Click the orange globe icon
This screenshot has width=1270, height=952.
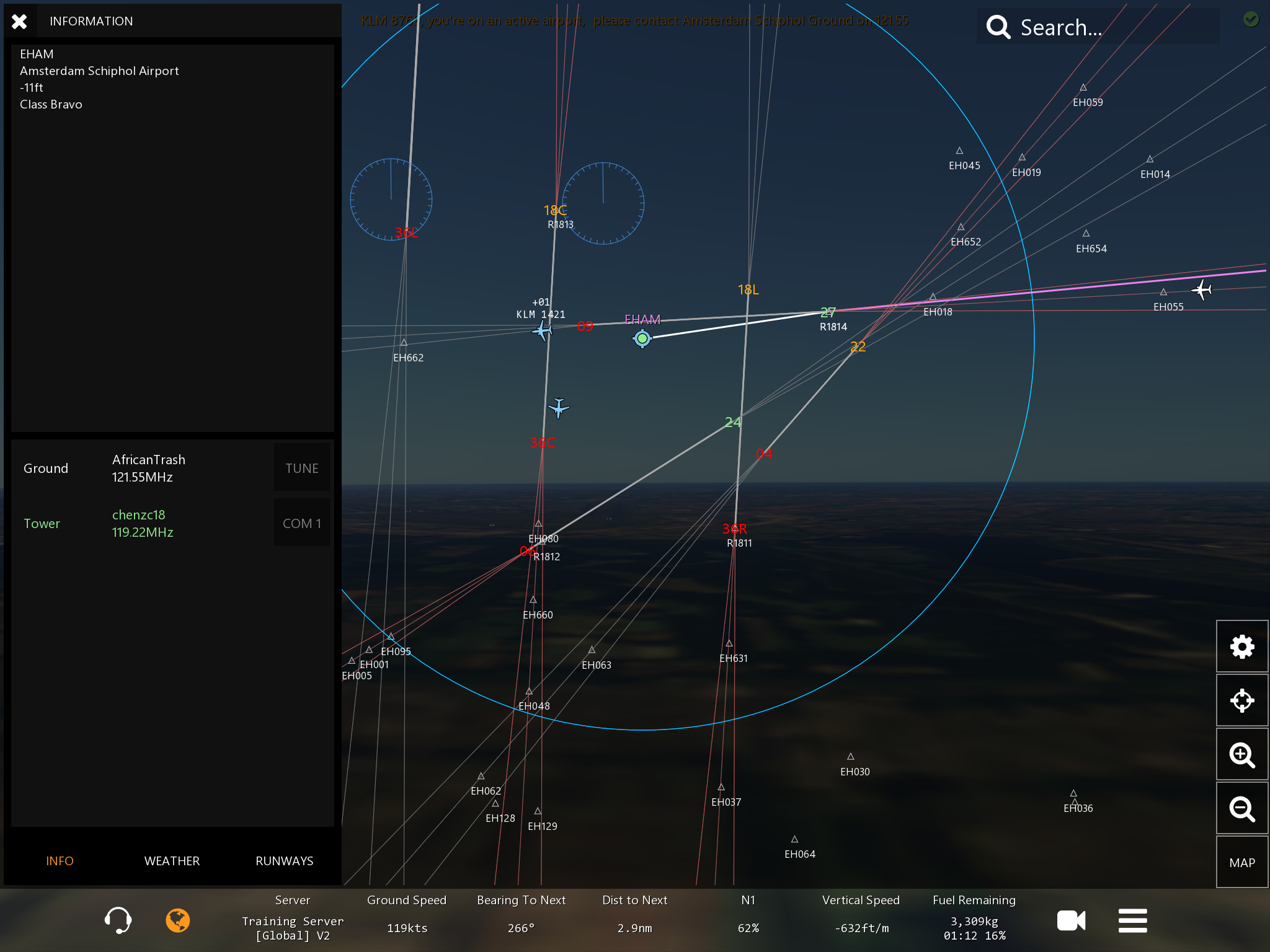[177, 920]
